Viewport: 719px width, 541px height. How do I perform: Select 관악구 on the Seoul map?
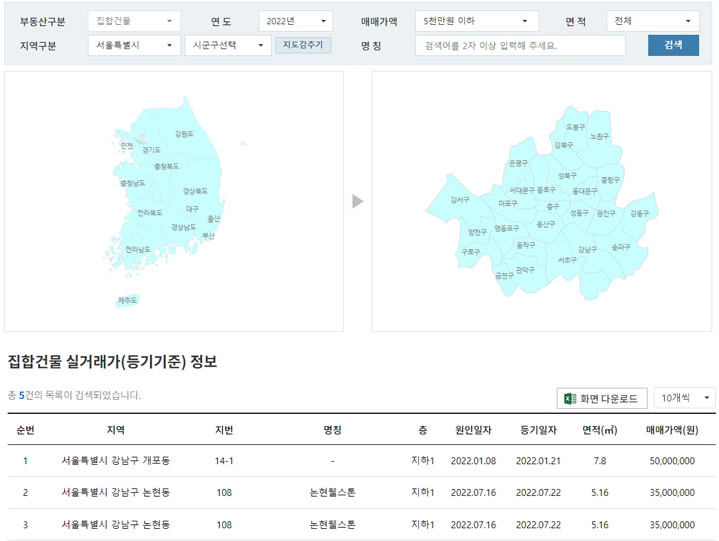[x=525, y=270]
